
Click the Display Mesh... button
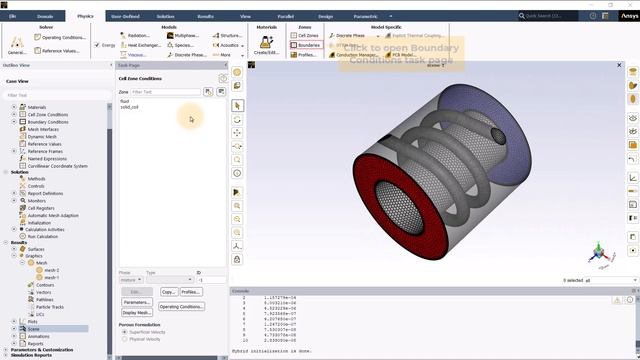[x=137, y=312]
